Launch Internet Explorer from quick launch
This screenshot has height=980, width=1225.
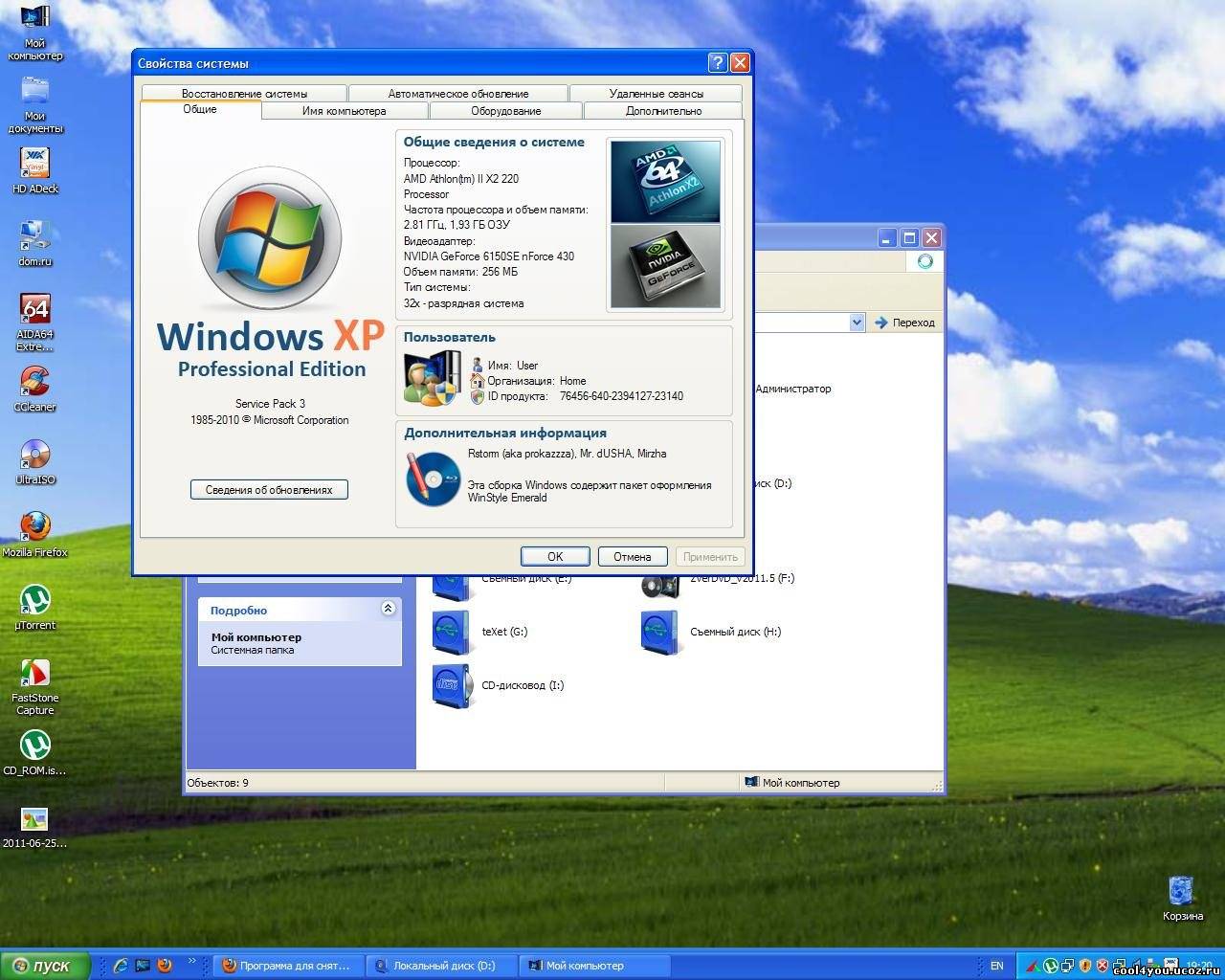coord(121,965)
